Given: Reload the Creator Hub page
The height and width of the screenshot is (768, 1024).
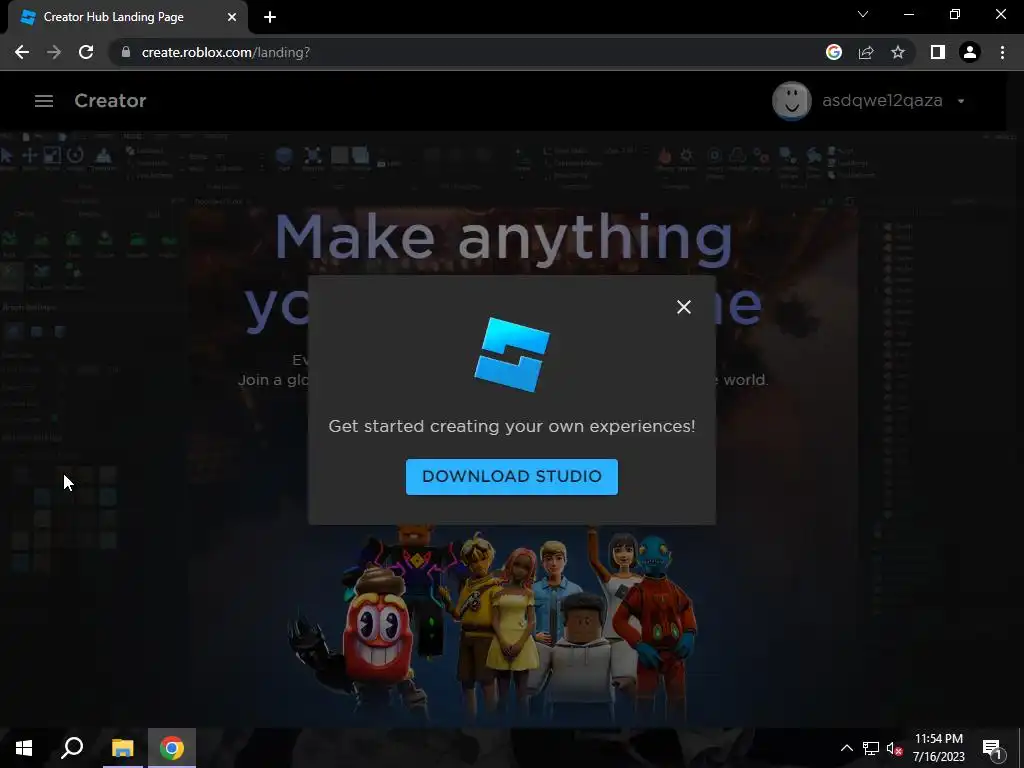Looking at the screenshot, I should tap(86, 52).
